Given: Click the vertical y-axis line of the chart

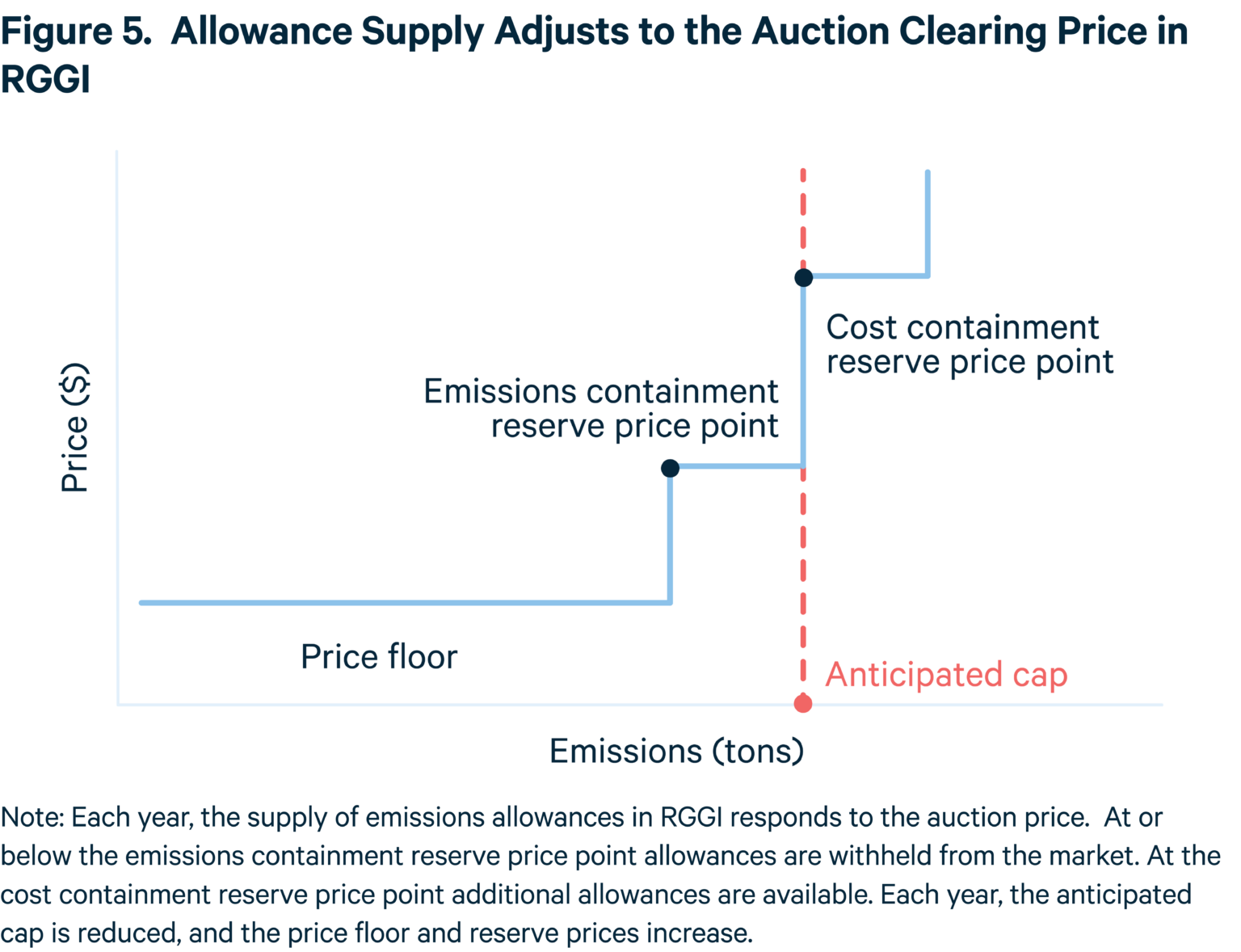Looking at the screenshot, I should (117, 404).
